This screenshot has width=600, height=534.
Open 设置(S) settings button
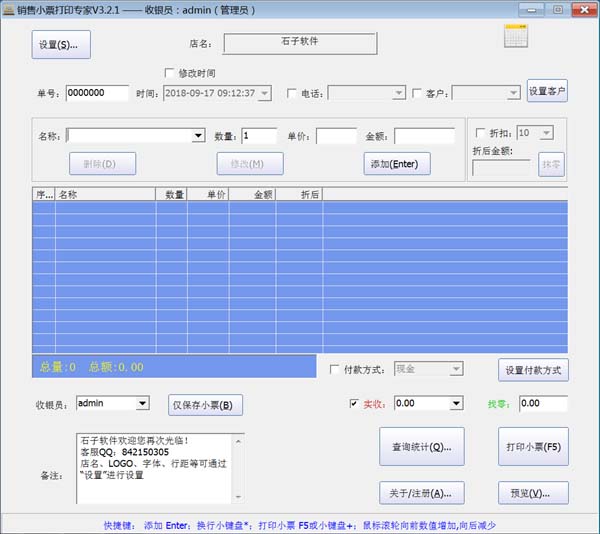(64, 44)
